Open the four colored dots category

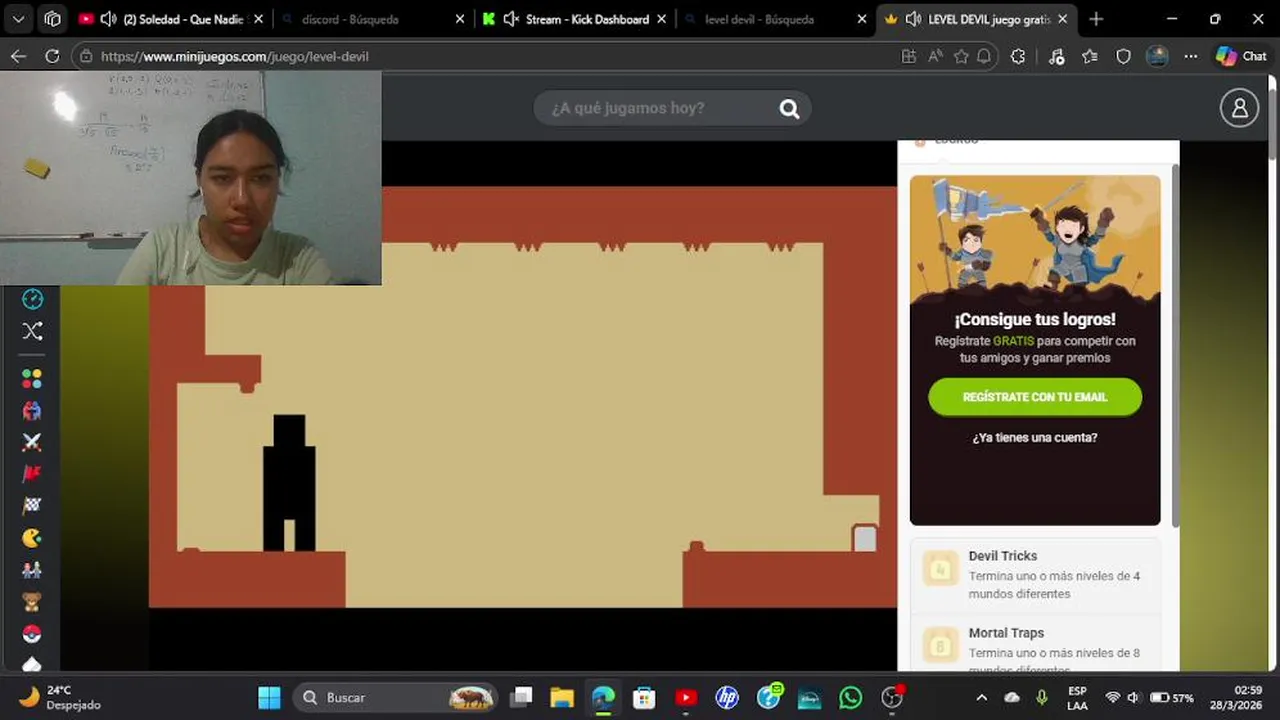click(x=32, y=379)
